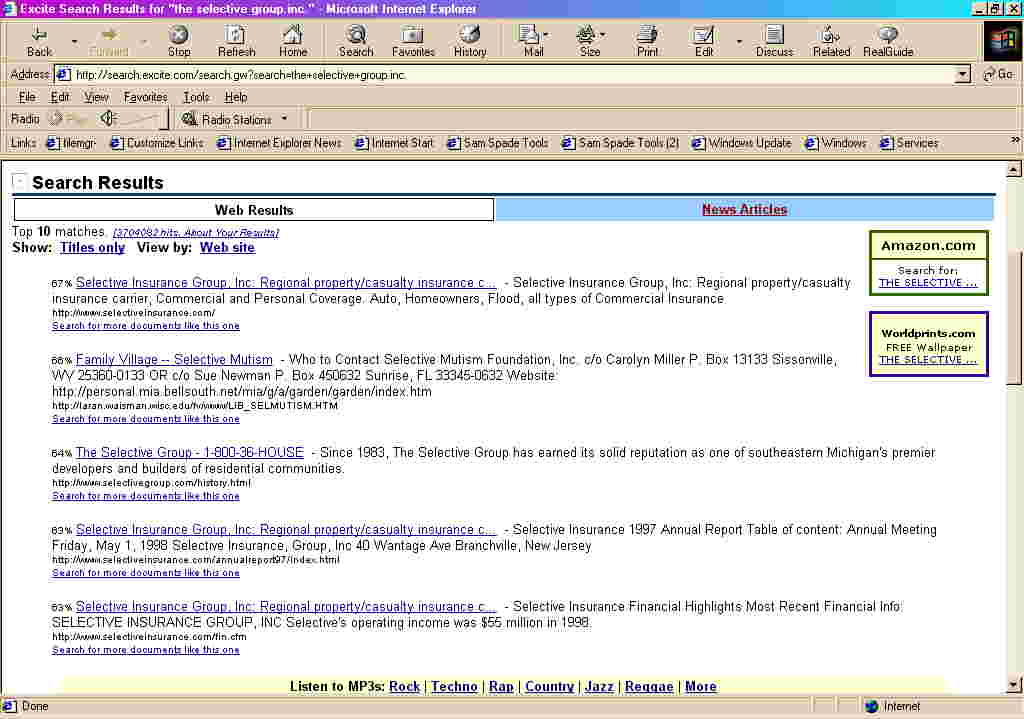This screenshot has height=719, width=1024.
Task: Open the Tools menu
Action: click(x=196, y=97)
